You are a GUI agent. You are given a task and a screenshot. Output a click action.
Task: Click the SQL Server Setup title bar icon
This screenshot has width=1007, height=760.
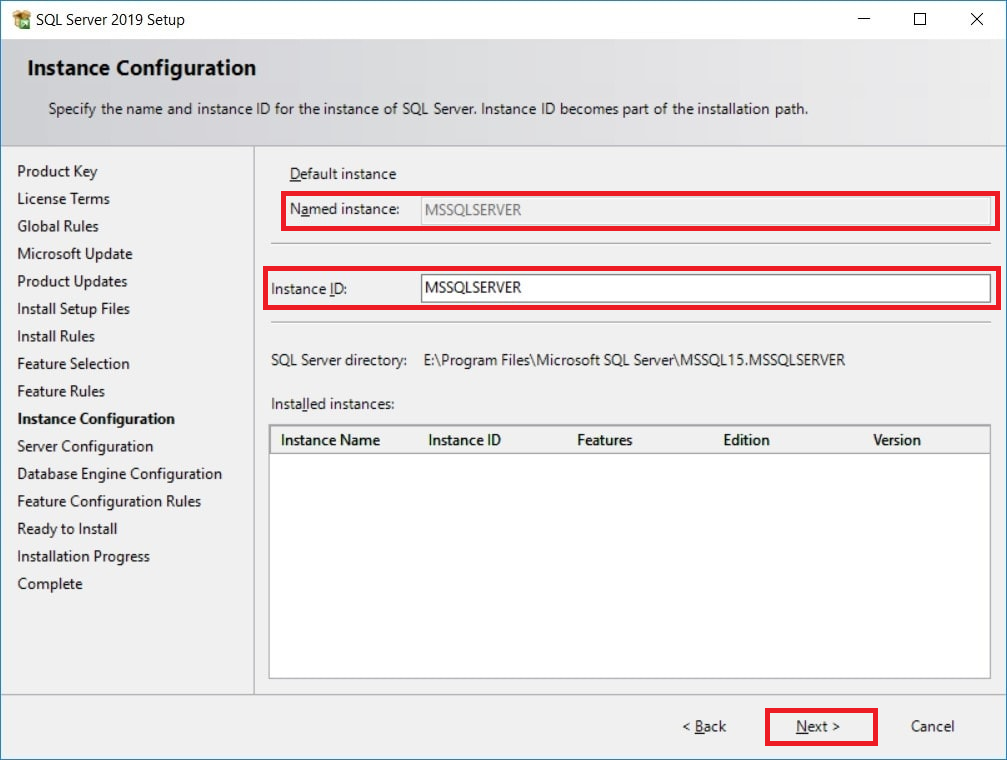coord(20,20)
